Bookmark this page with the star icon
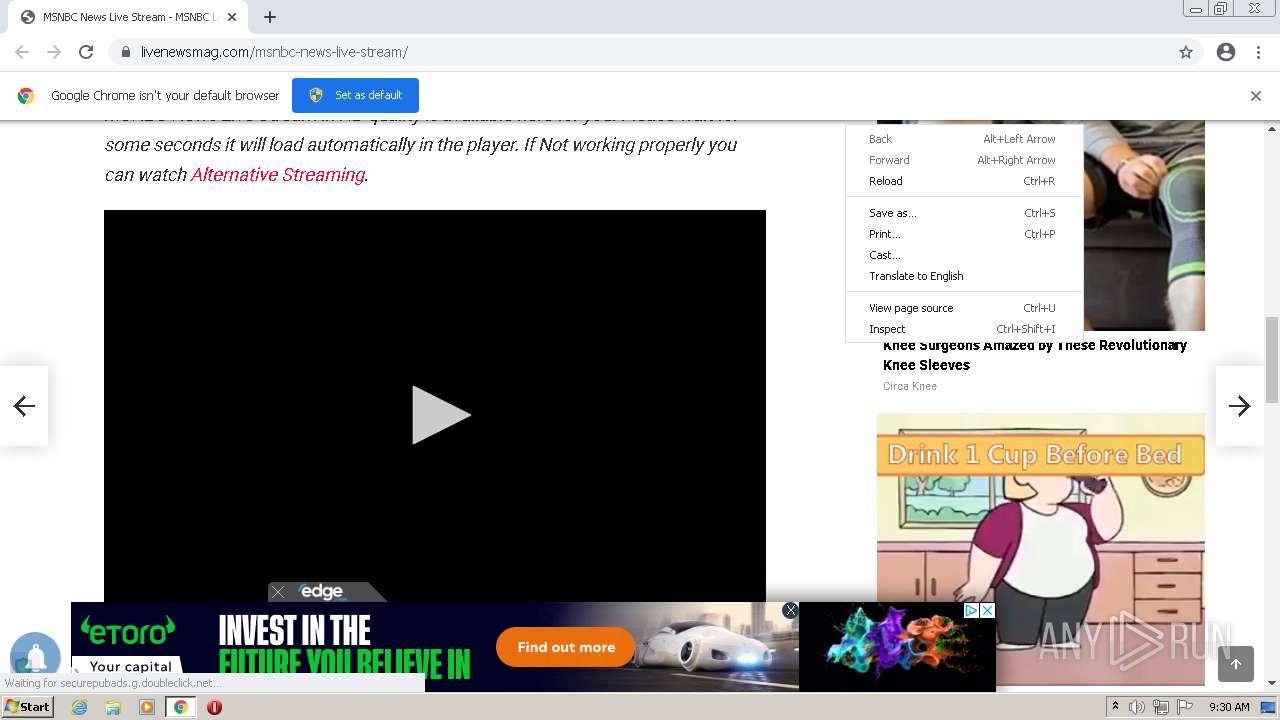1280x720 pixels. coord(1186,52)
